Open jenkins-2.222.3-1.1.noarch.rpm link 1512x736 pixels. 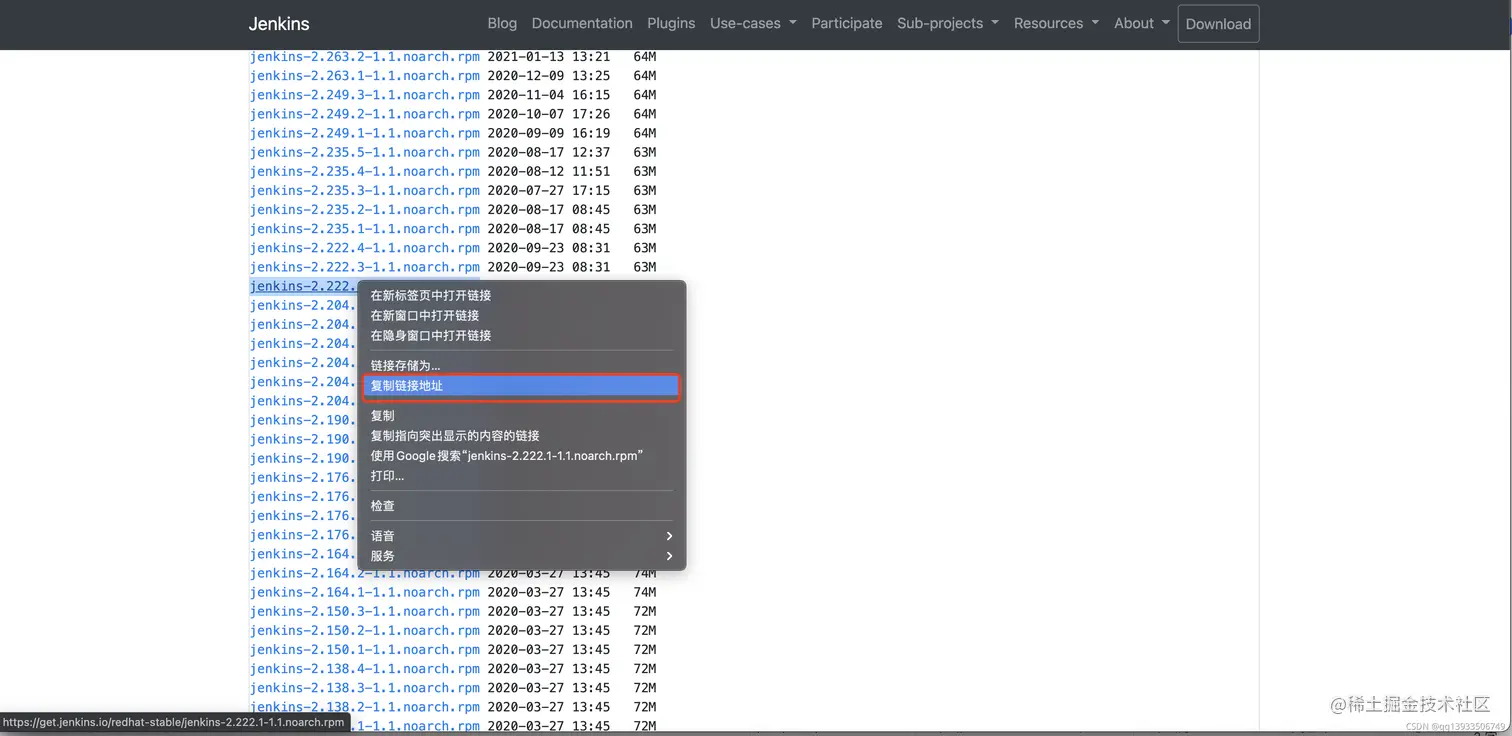coord(365,267)
